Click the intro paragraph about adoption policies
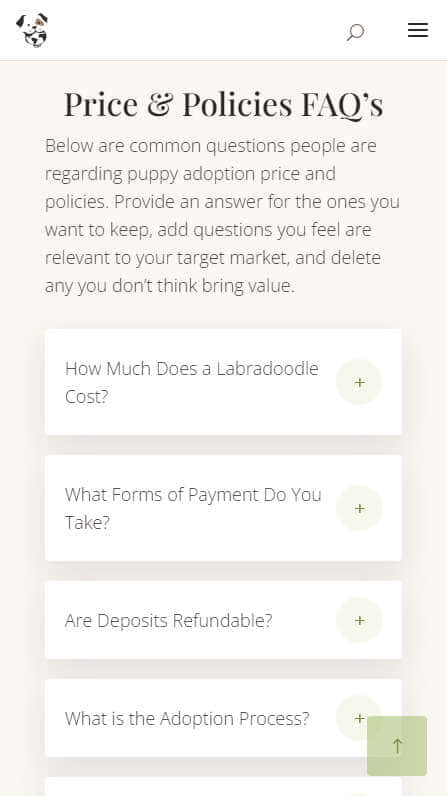This screenshot has height=796, width=447. pos(223,216)
